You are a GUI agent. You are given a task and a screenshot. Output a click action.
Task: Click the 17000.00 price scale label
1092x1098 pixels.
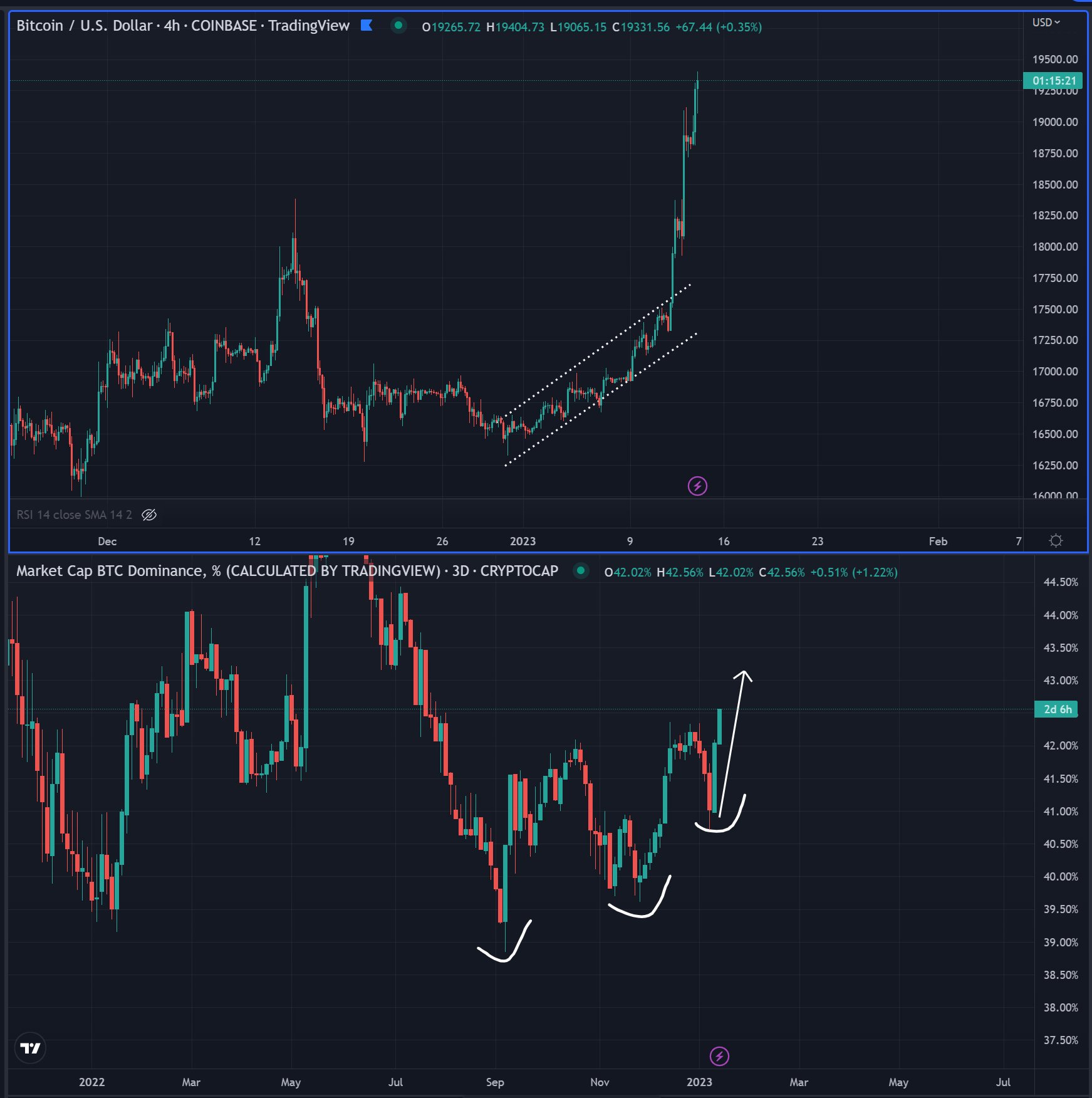tap(1055, 372)
